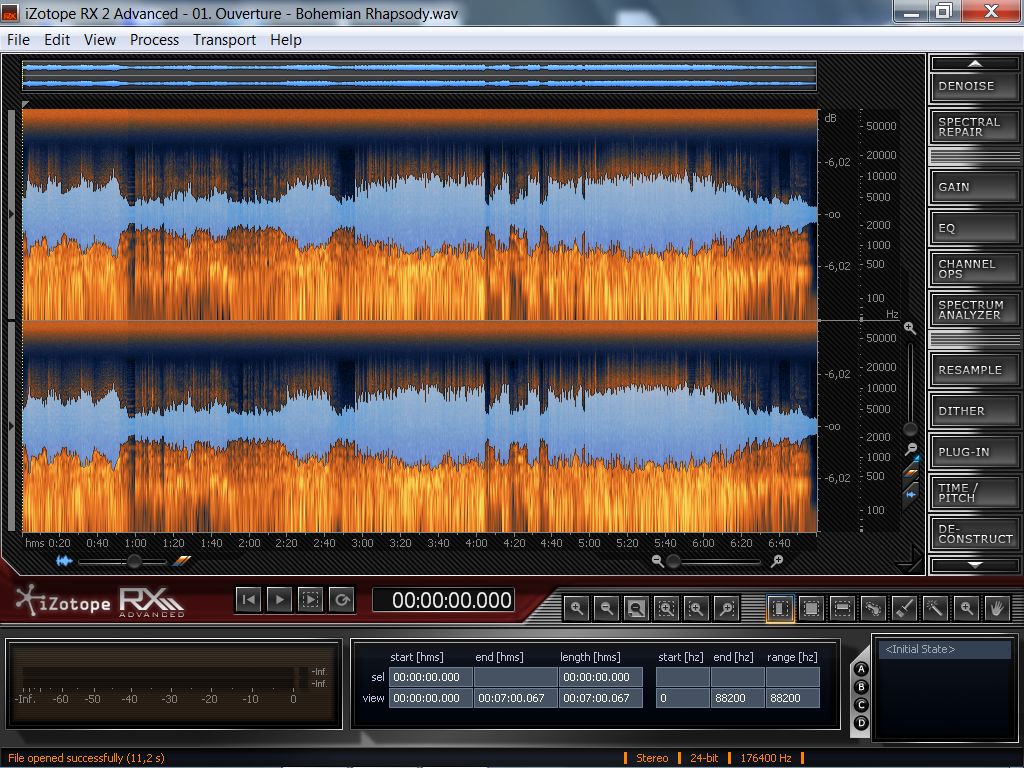Adjust the waveform/spectrogram blend slider

click(x=133, y=561)
